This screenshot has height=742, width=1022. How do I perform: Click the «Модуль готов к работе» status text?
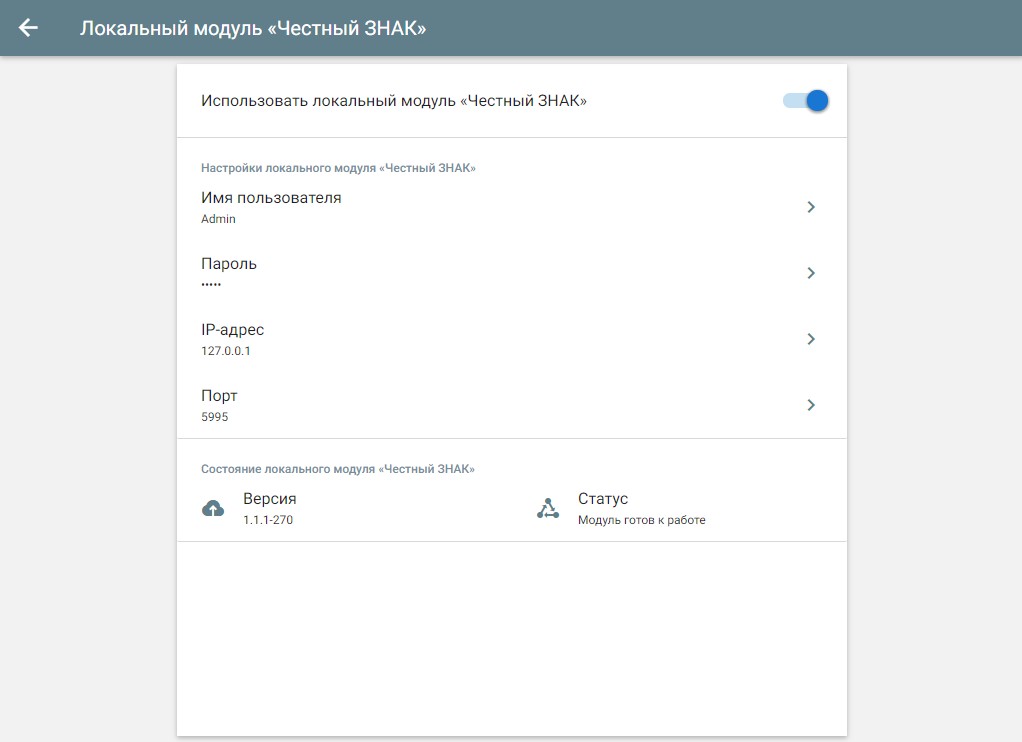[641, 520]
